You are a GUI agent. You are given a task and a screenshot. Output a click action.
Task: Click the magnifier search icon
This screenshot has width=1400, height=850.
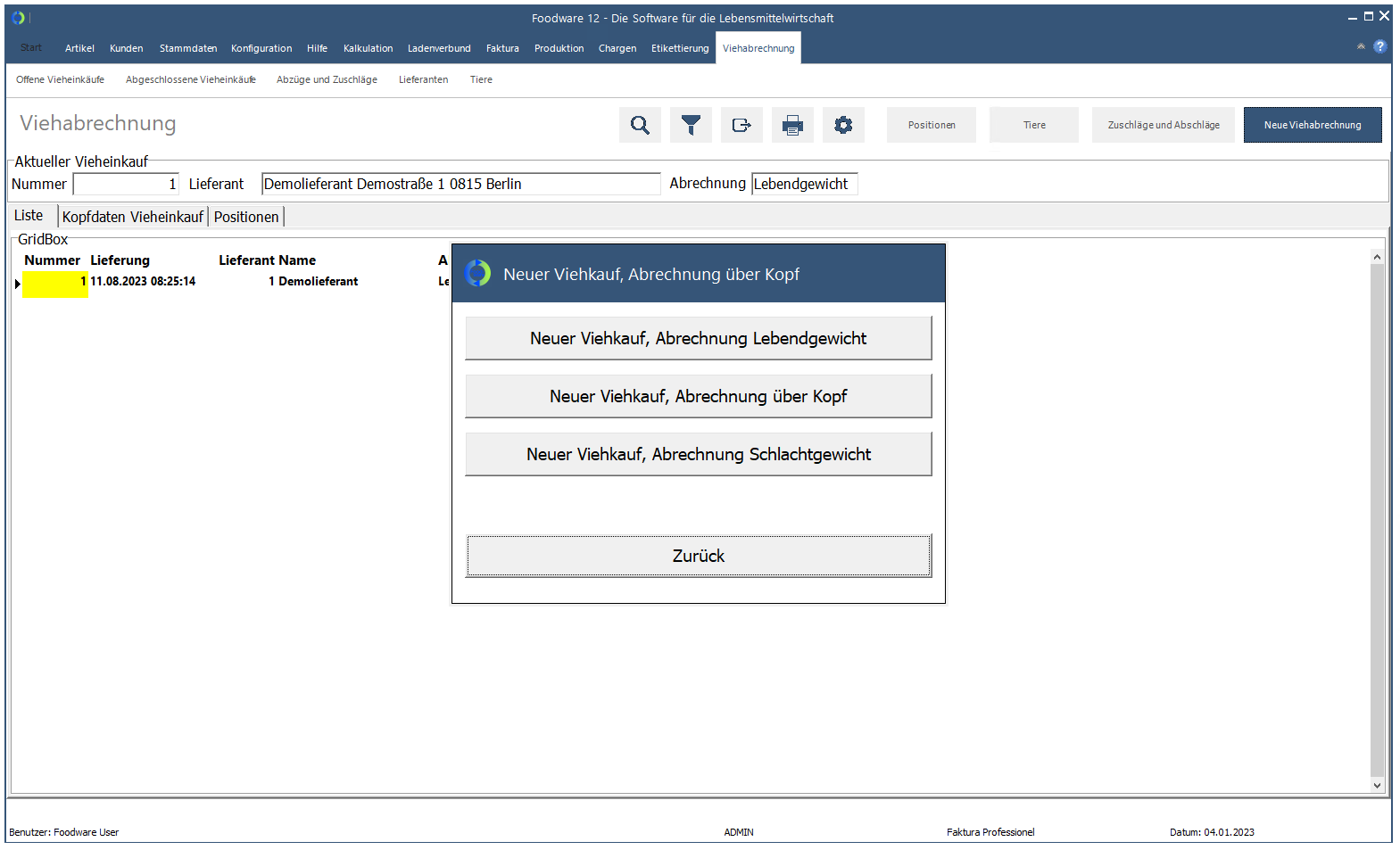click(640, 125)
